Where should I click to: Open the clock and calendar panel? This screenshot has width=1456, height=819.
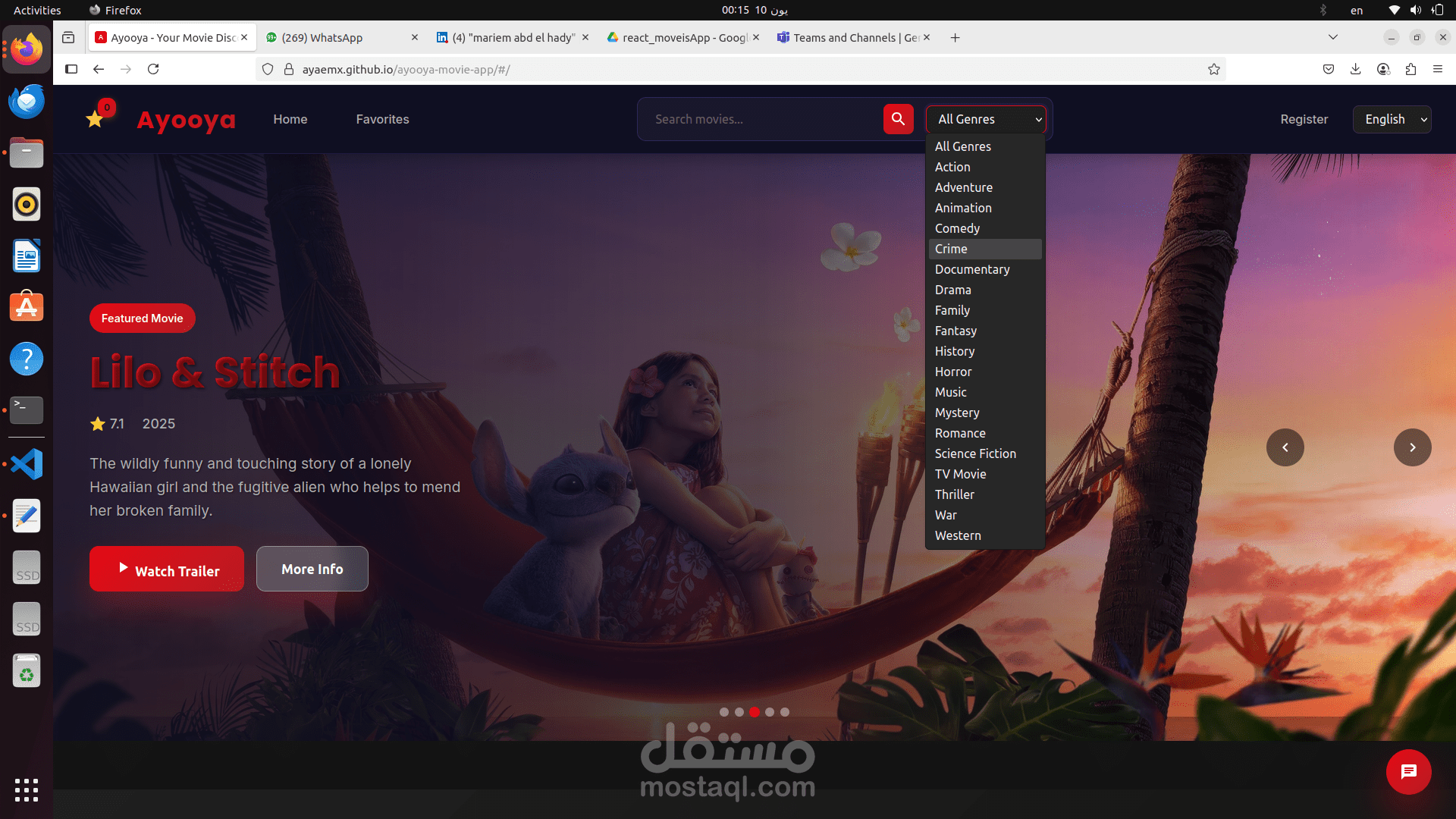(755, 10)
